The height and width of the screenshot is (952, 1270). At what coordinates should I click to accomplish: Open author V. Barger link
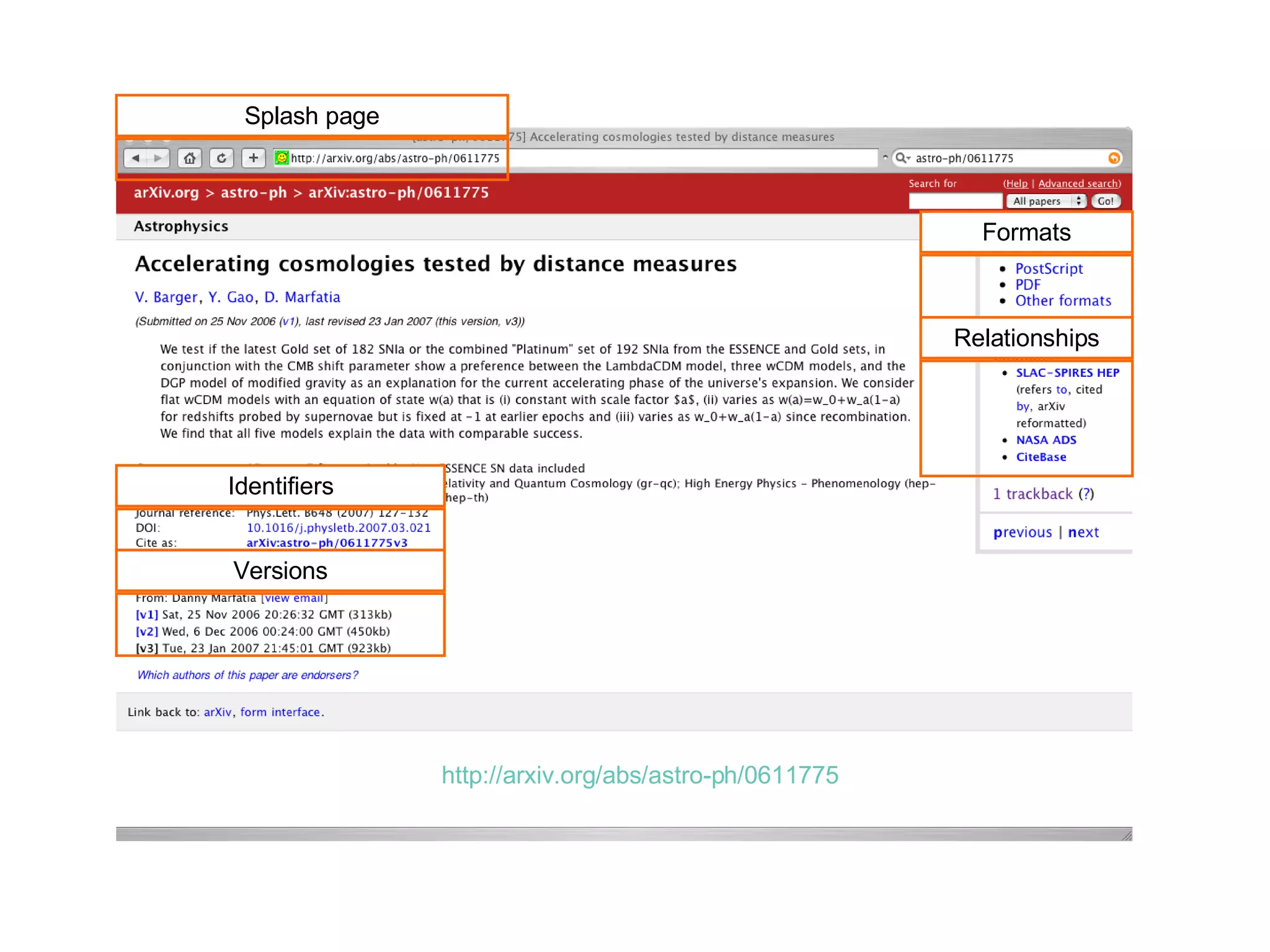[x=166, y=297]
